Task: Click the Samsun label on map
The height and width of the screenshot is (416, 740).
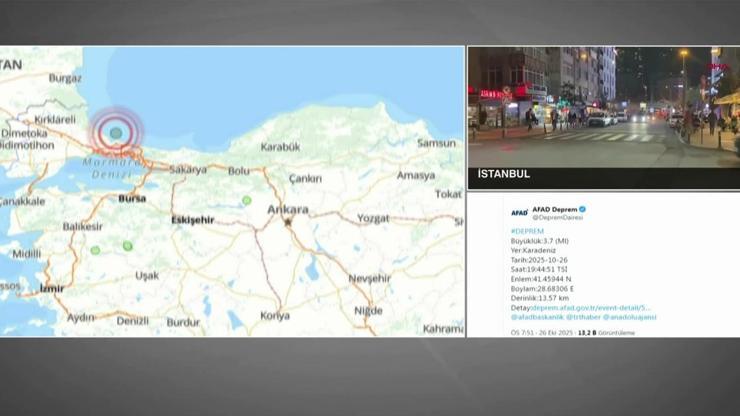Action: [436, 143]
